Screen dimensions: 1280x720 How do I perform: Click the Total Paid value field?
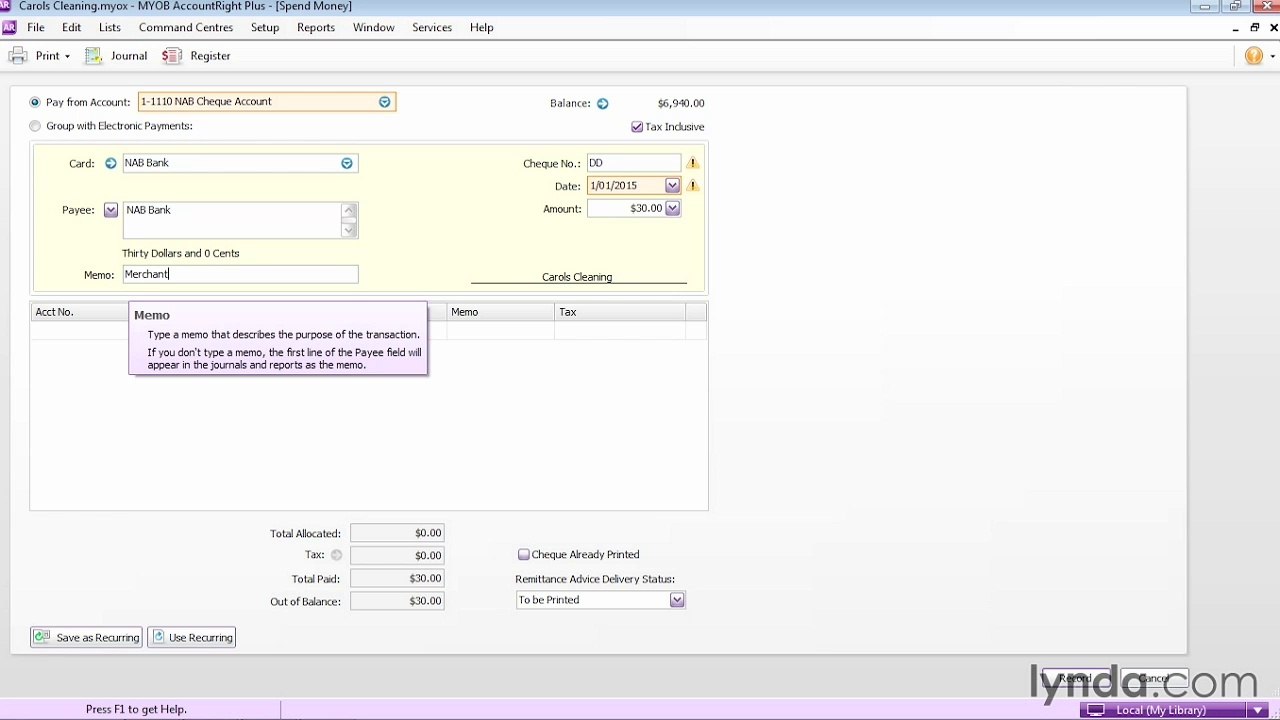pos(397,578)
